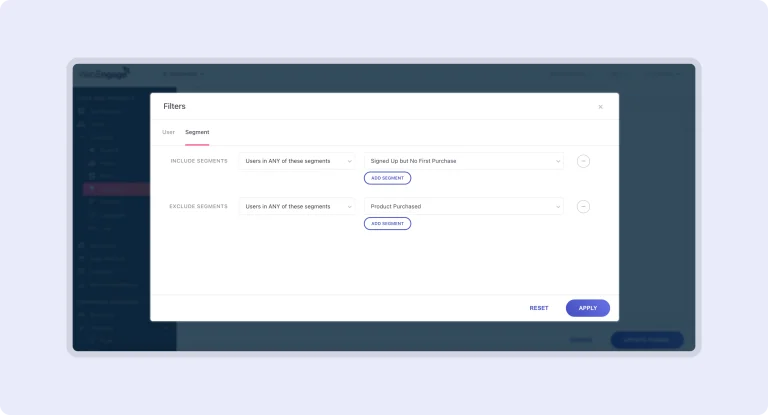Expand the 'Product Purchased' segment dropdown

pos(463,207)
